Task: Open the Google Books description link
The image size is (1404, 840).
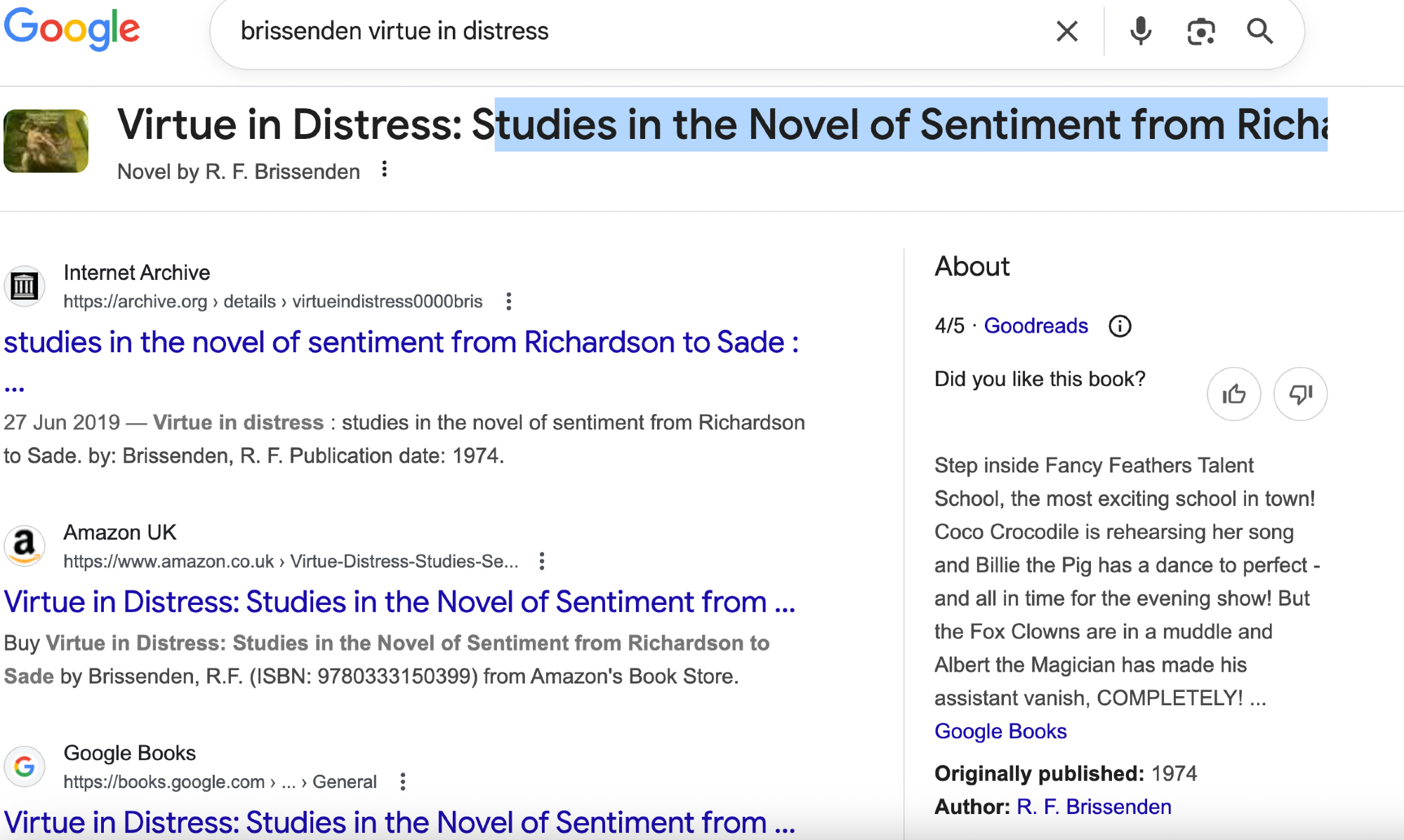Action: (1000, 731)
